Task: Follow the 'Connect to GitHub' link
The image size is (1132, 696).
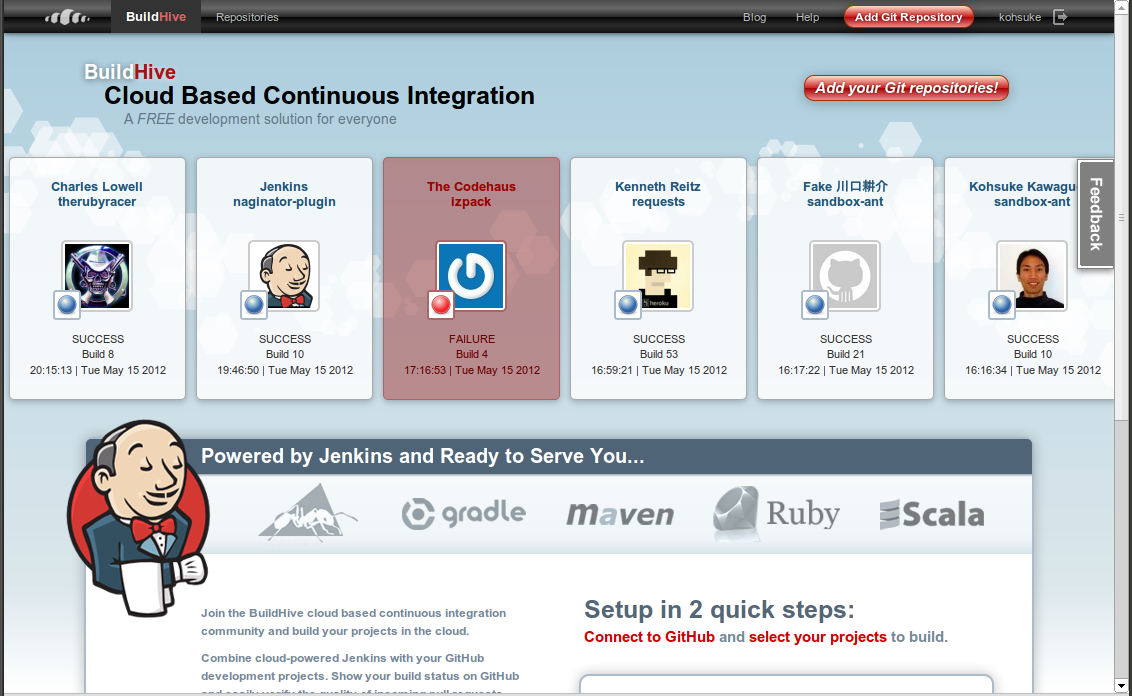Action: [x=649, y=637]
